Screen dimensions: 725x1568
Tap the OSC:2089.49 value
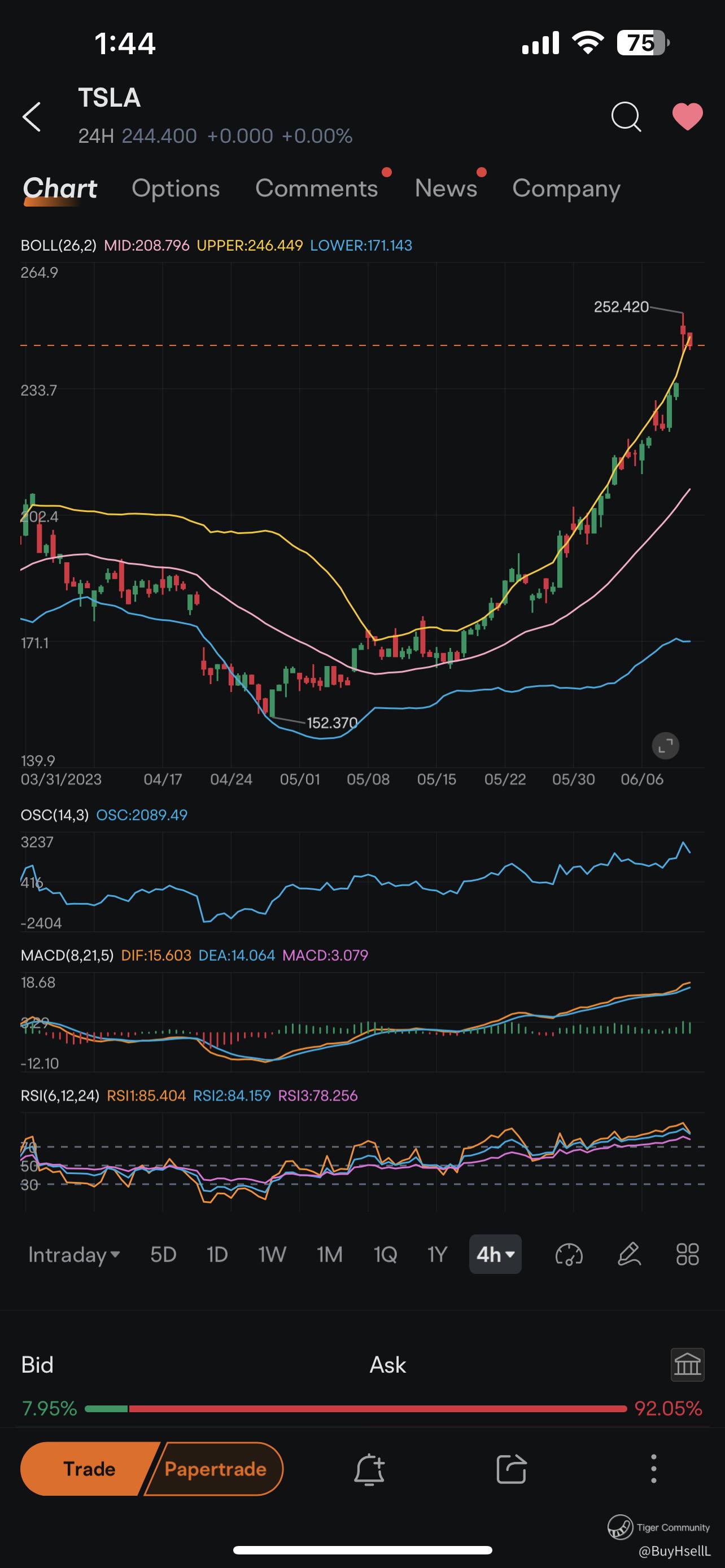(x=142, y=815)
